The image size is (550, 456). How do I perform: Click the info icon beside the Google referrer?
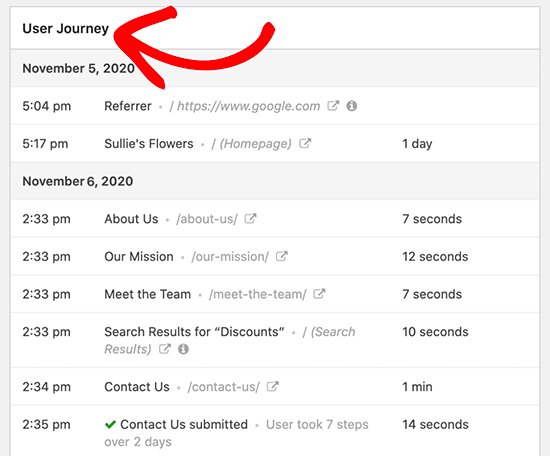pos(352,106)
